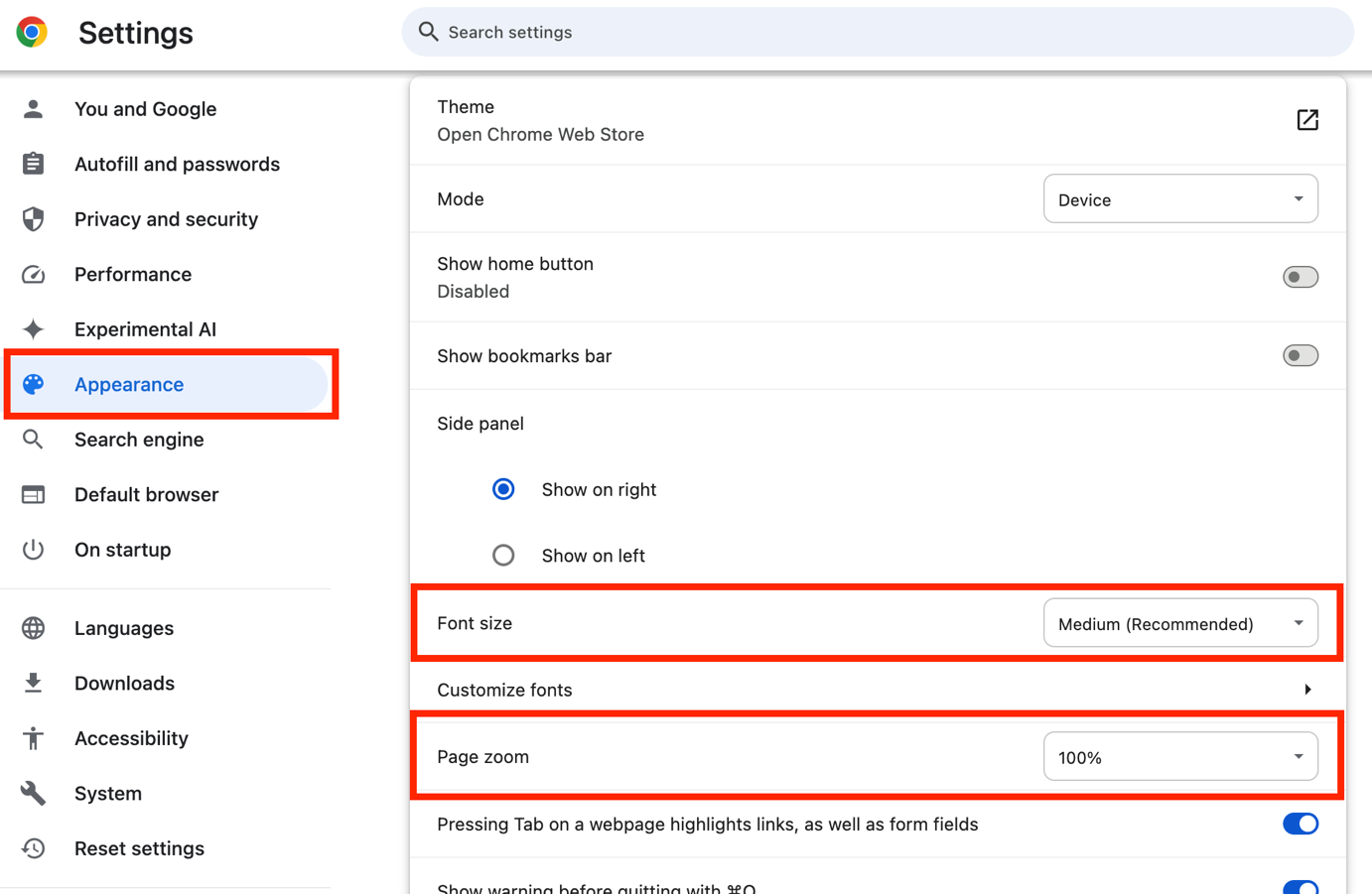This screenshot has width=1372, height=894.
Task: Select the Show on left radio button
Action: coord(503,556)
